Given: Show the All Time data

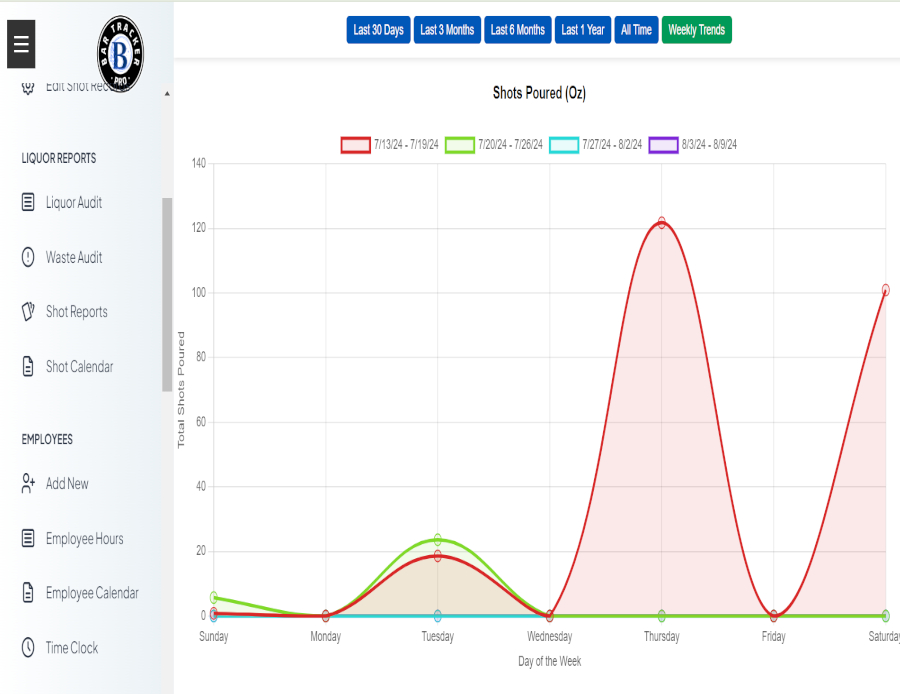Looking at the screenshot, I should (636, 30).
